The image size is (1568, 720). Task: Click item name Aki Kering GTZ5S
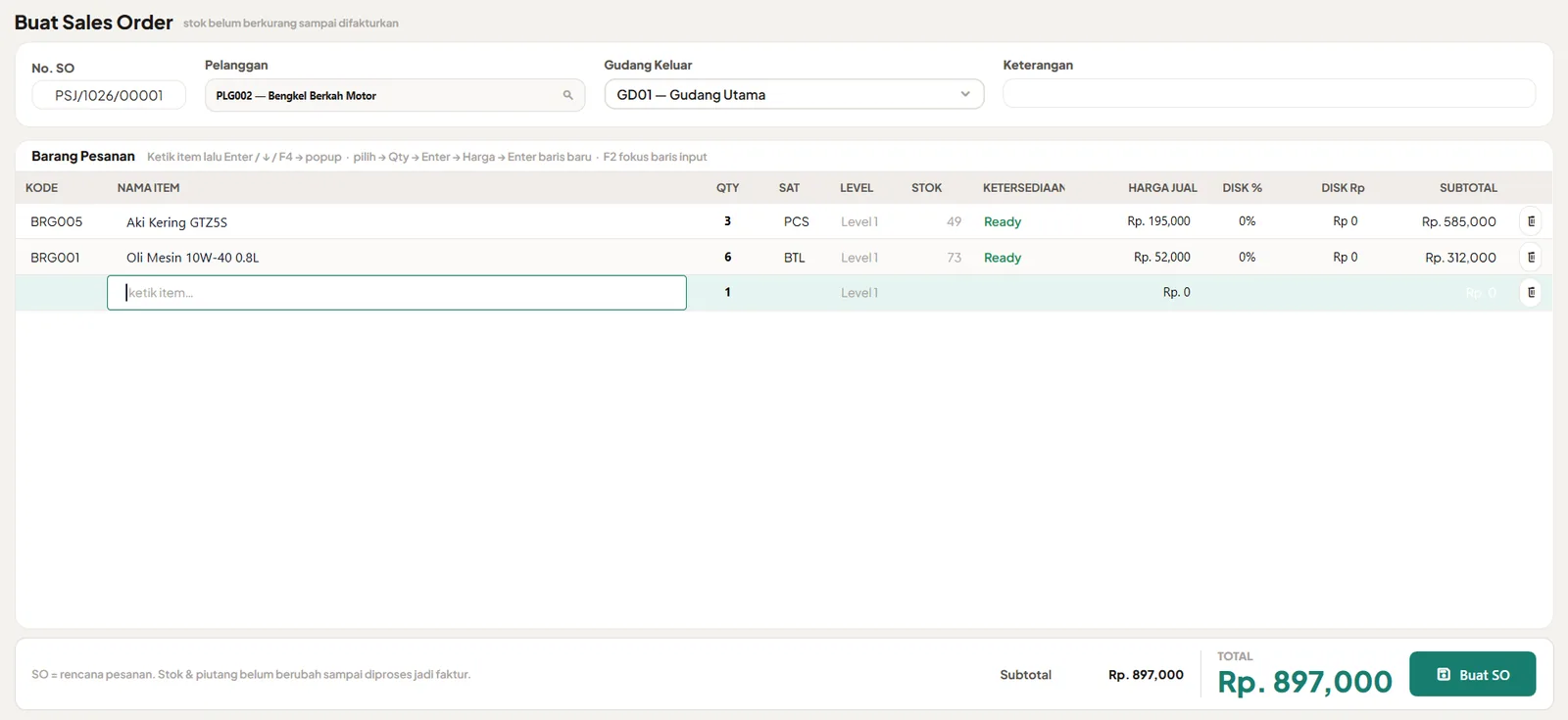(176, 222)
